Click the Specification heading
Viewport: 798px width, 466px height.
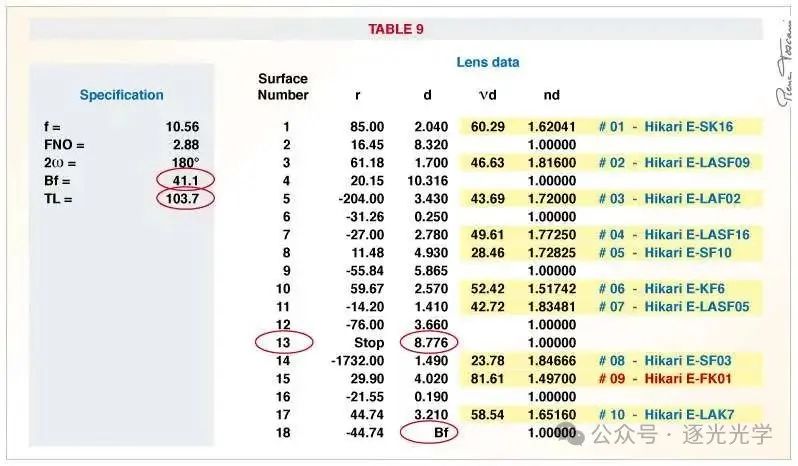pos(122,95)
